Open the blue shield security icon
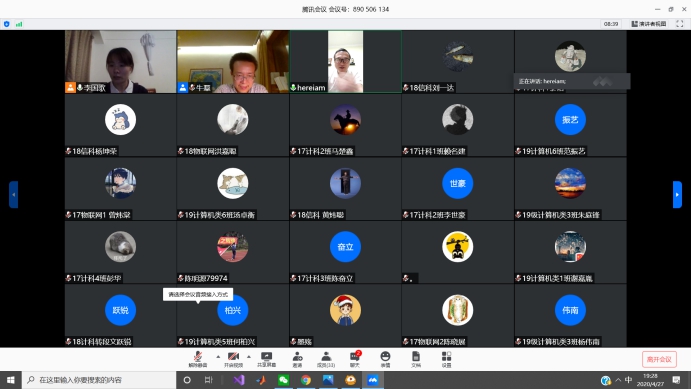 [7, 24]
